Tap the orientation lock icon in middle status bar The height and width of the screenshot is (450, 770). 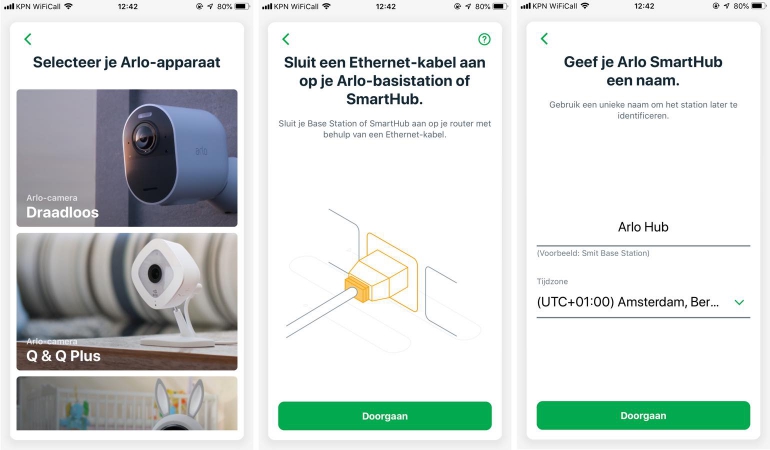click(x=457, y=6)
